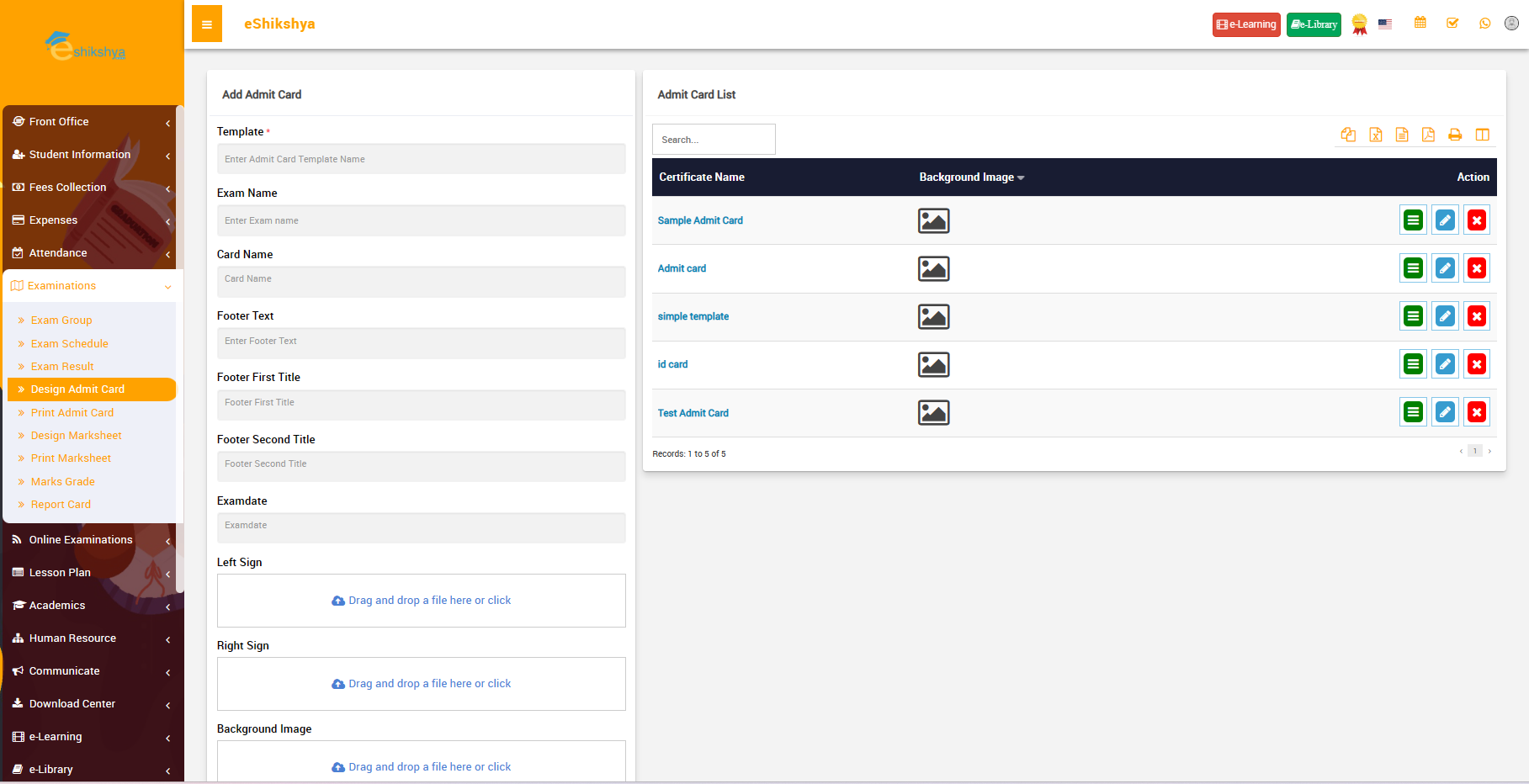The height and width of the screenshot is (784, 1529).
Task: Delete the Sample Admit Card row
Action: coord(1476,220)
